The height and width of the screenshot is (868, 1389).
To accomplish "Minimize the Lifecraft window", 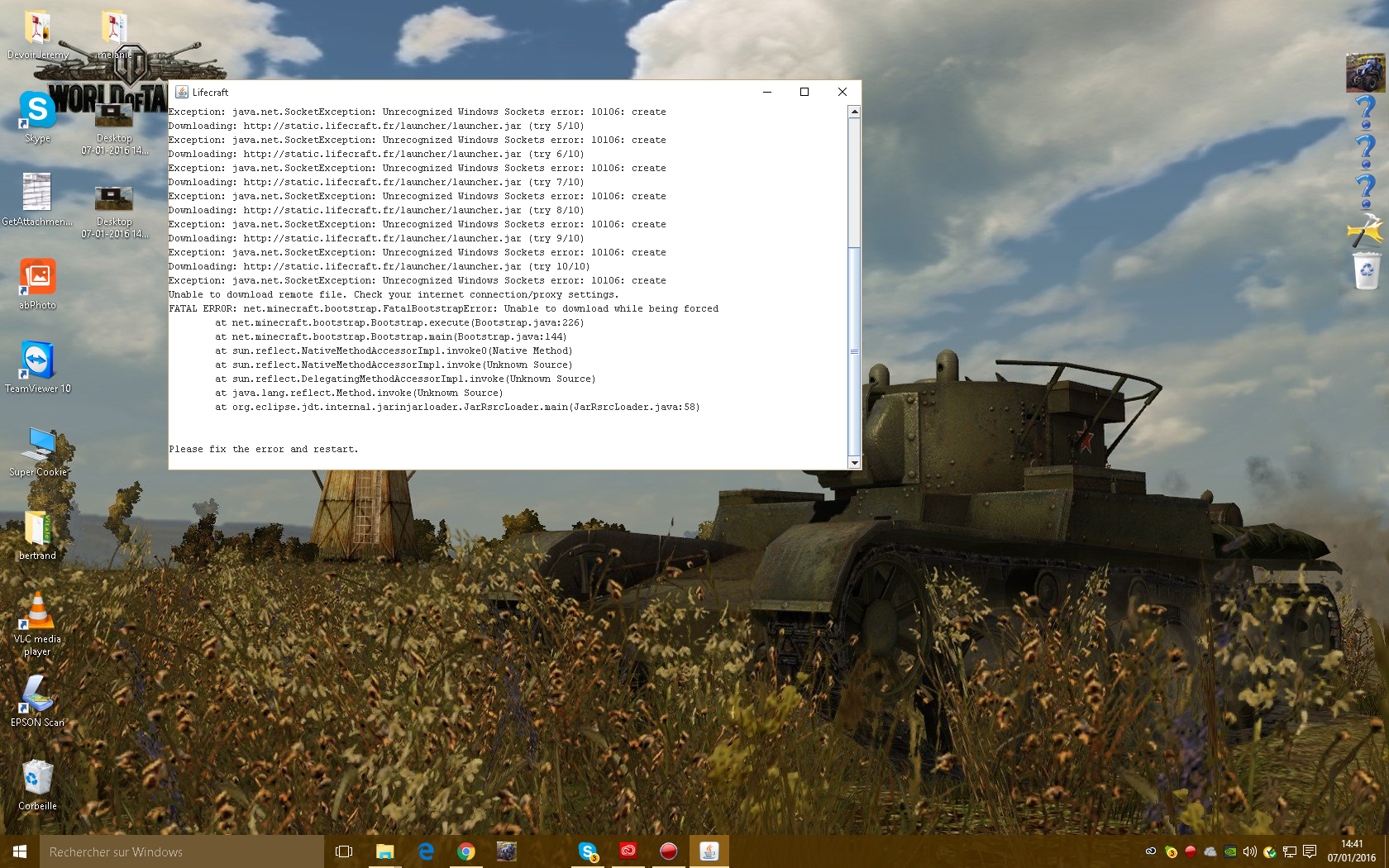I will pyautogui.click(x=766, y=92).
